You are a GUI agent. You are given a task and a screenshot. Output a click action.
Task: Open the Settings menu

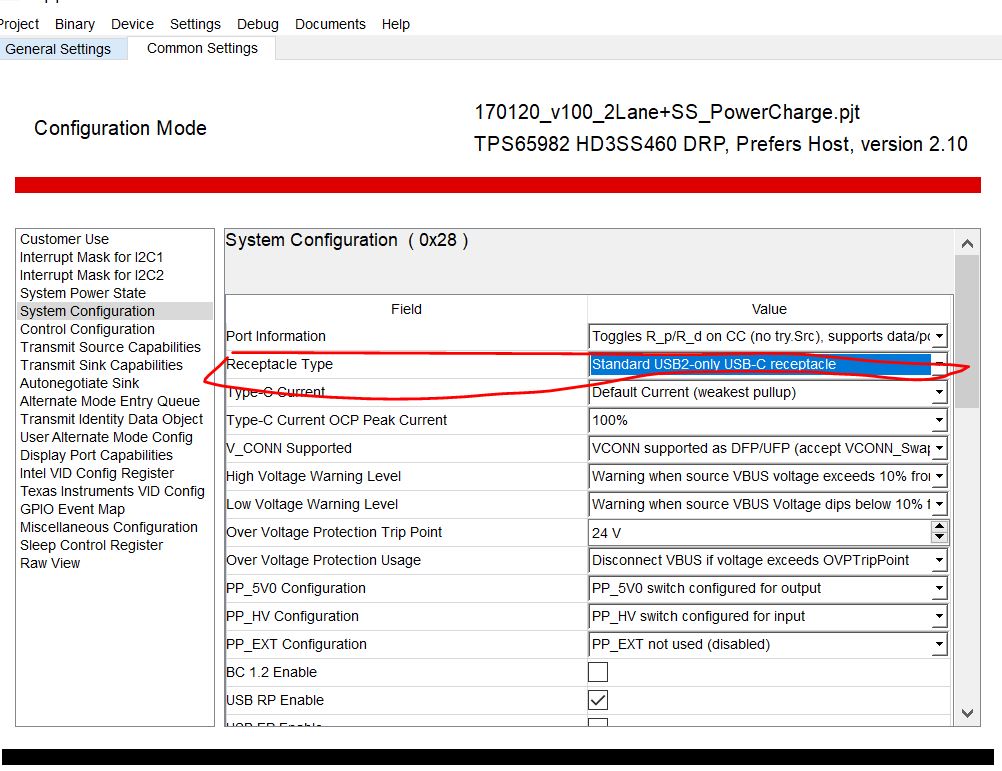click(x=195, y=24)
